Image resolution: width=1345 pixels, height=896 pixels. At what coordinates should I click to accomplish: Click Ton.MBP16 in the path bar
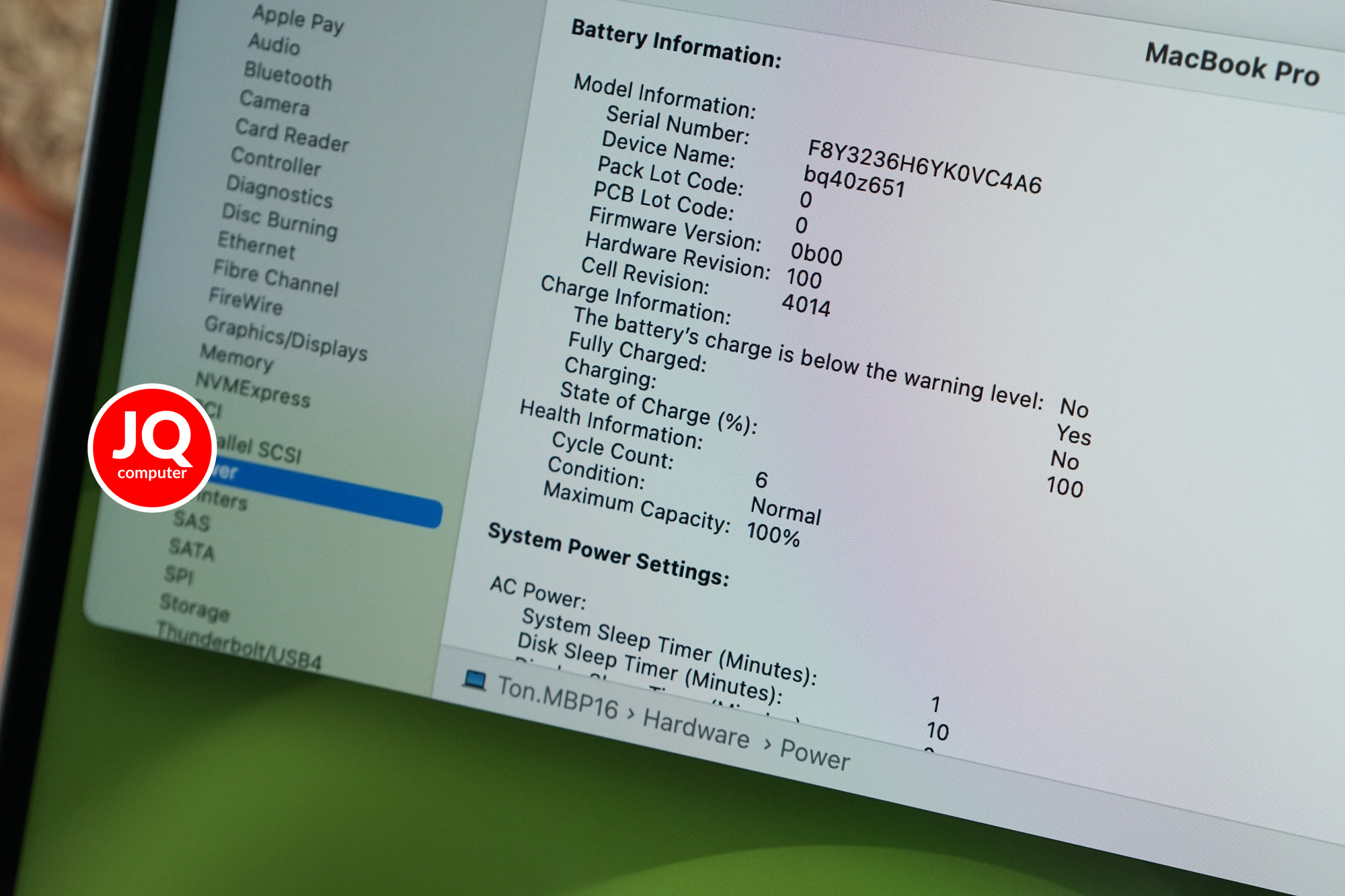[558, 698]
